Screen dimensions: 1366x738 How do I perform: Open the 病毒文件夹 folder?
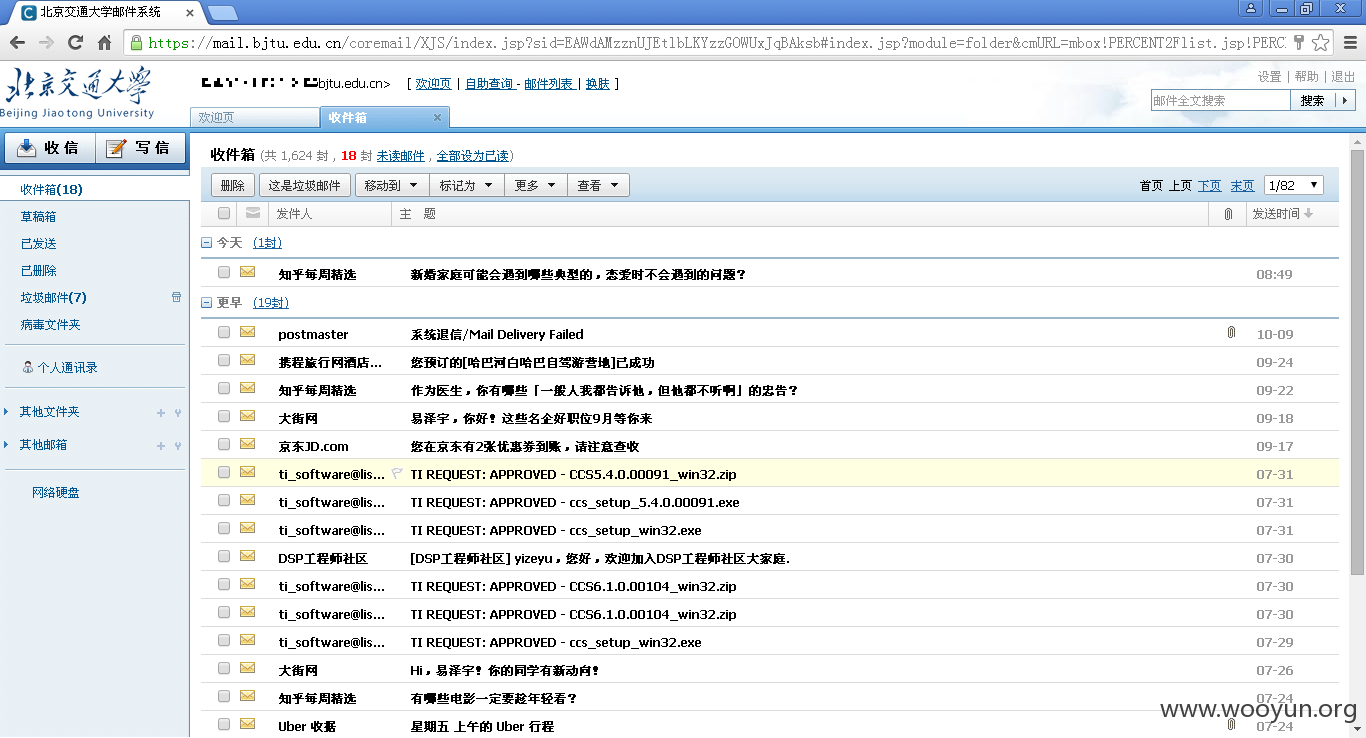pos(50,324)
